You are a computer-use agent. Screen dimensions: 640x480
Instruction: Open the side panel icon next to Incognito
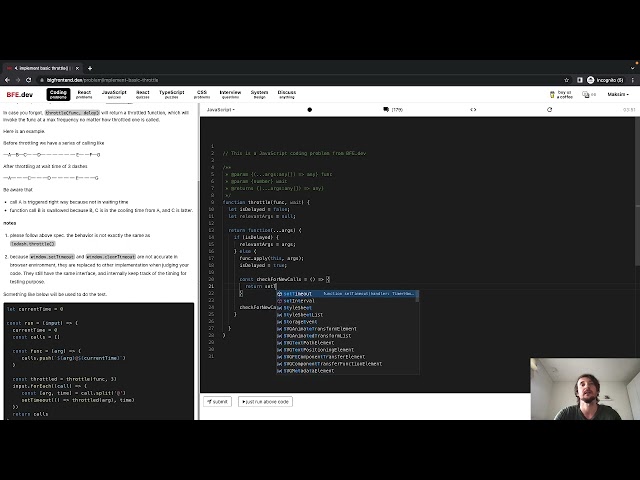tap(579, 80)
